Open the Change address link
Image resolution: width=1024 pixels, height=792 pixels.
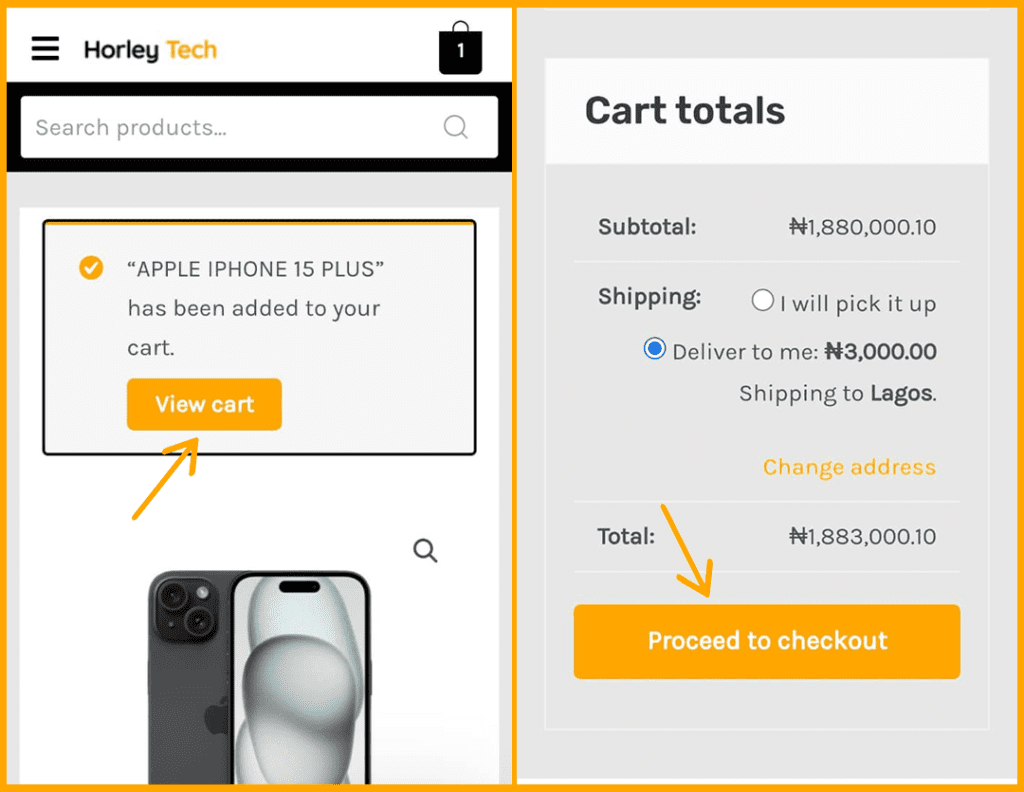[x=849, y=467]
